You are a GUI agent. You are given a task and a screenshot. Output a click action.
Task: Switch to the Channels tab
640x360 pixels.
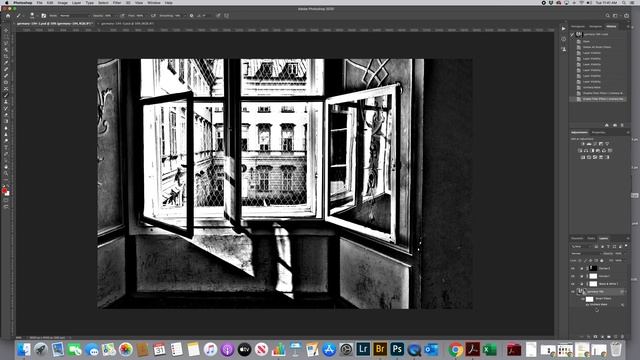tap(577, 238)
